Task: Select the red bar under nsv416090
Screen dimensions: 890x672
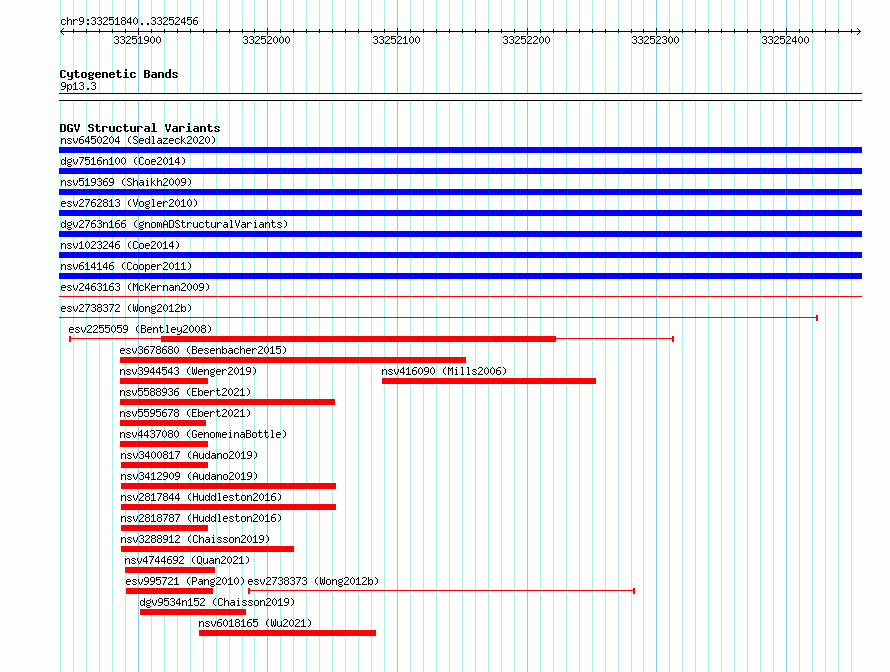Action: 489,381
